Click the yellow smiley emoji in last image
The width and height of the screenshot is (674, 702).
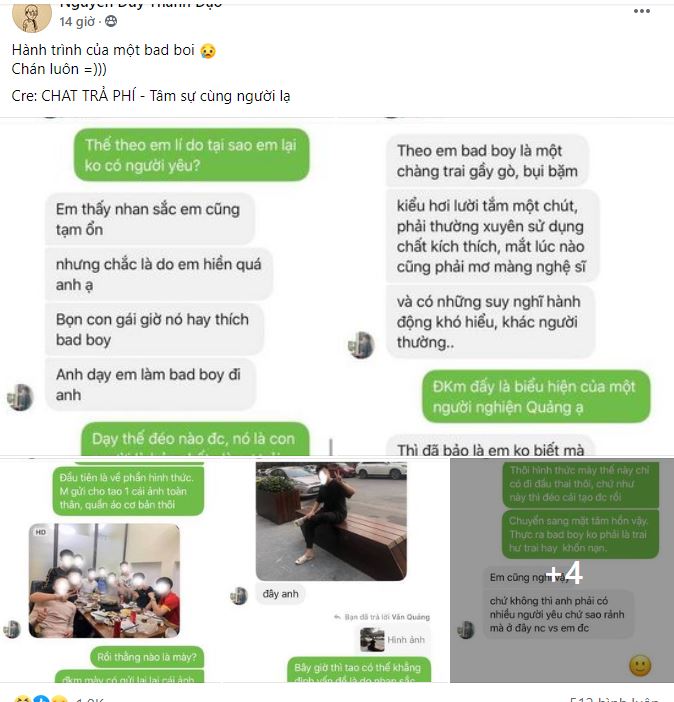pos(640,665)
